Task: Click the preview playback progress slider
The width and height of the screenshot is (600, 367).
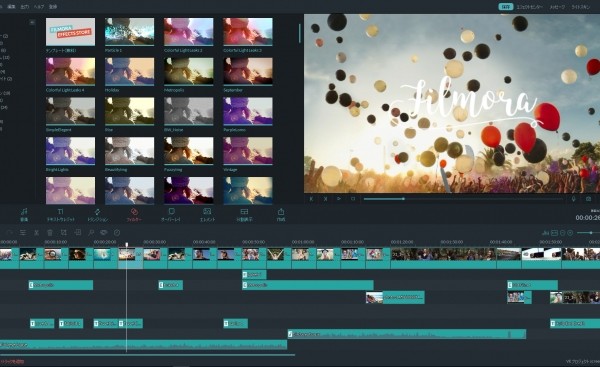Action: [x=463, y=199]
